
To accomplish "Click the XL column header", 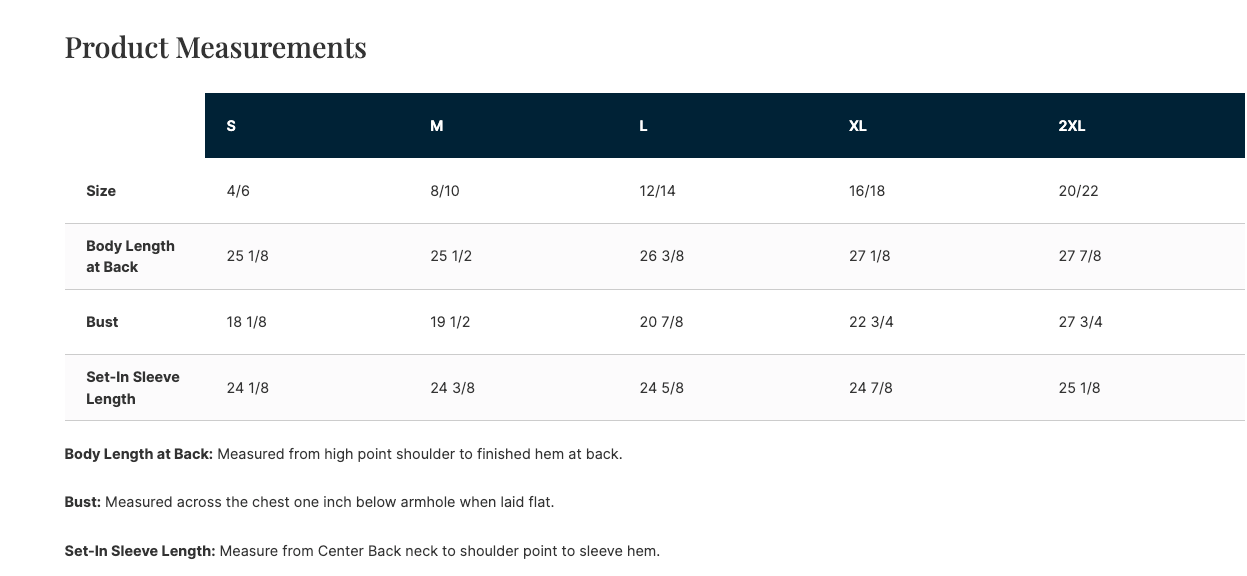I will click(x=858, y=126).
